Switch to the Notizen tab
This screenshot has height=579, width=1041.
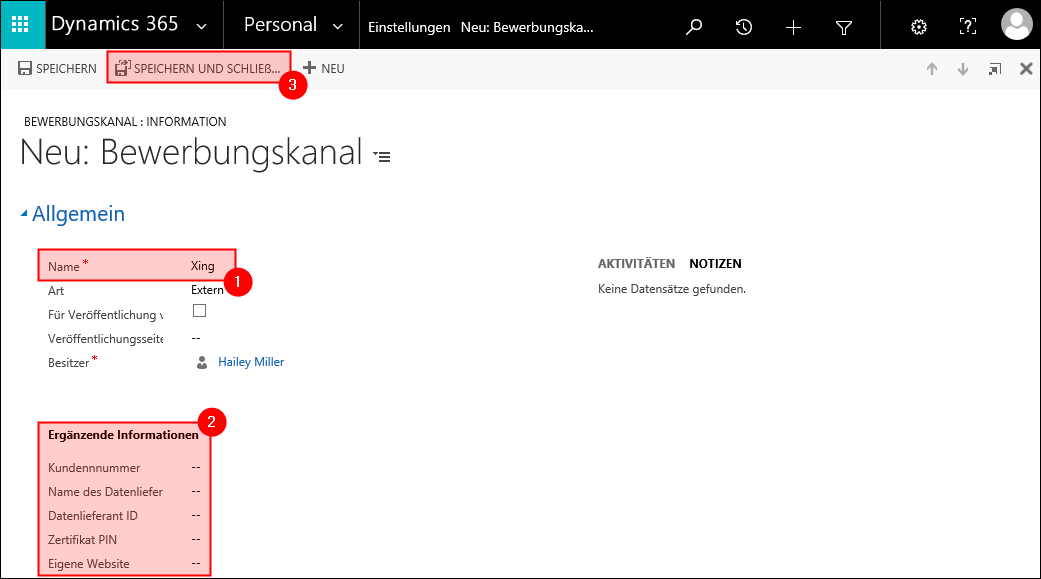pos(715,264)
